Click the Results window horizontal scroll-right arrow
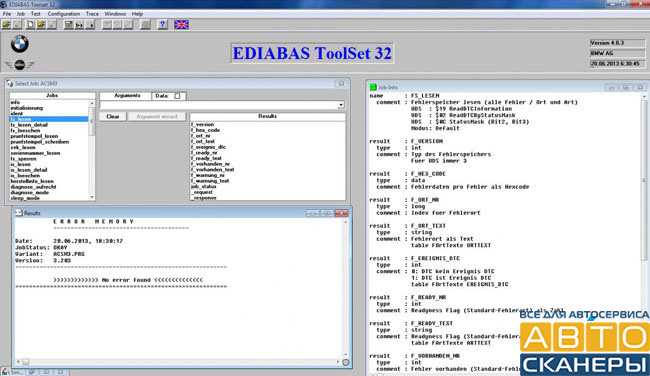The width and height of the screenshot is (650, 376). tap(337, 362)
